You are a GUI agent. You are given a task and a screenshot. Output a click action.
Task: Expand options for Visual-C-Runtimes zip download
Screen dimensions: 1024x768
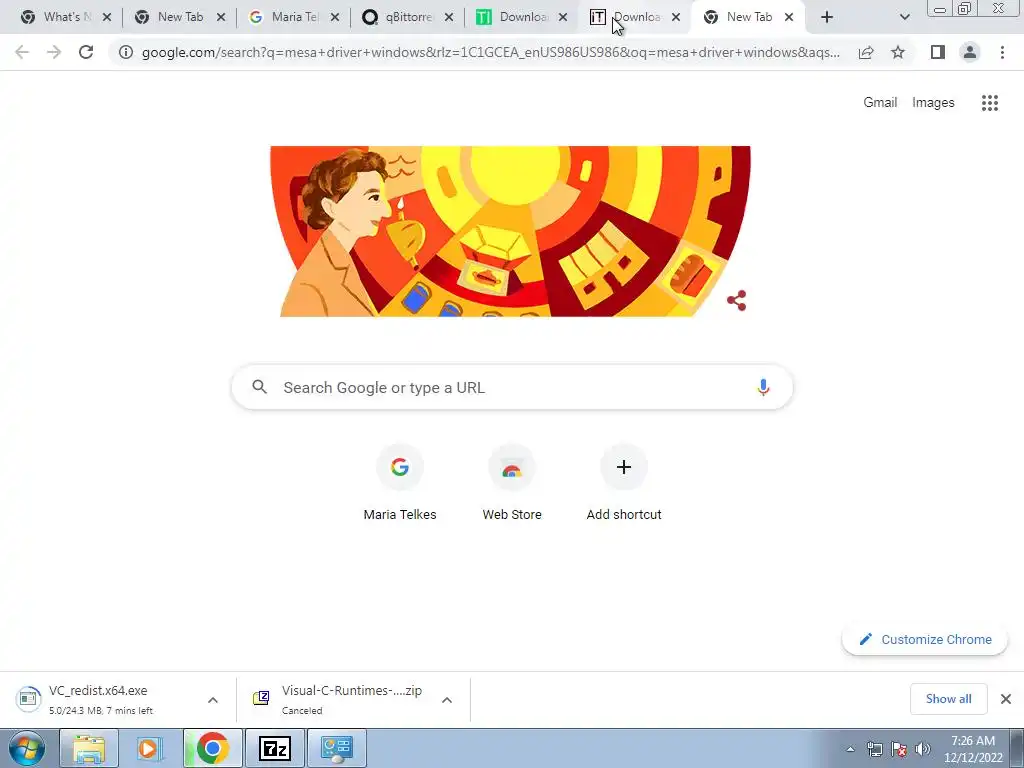(447, 700)
